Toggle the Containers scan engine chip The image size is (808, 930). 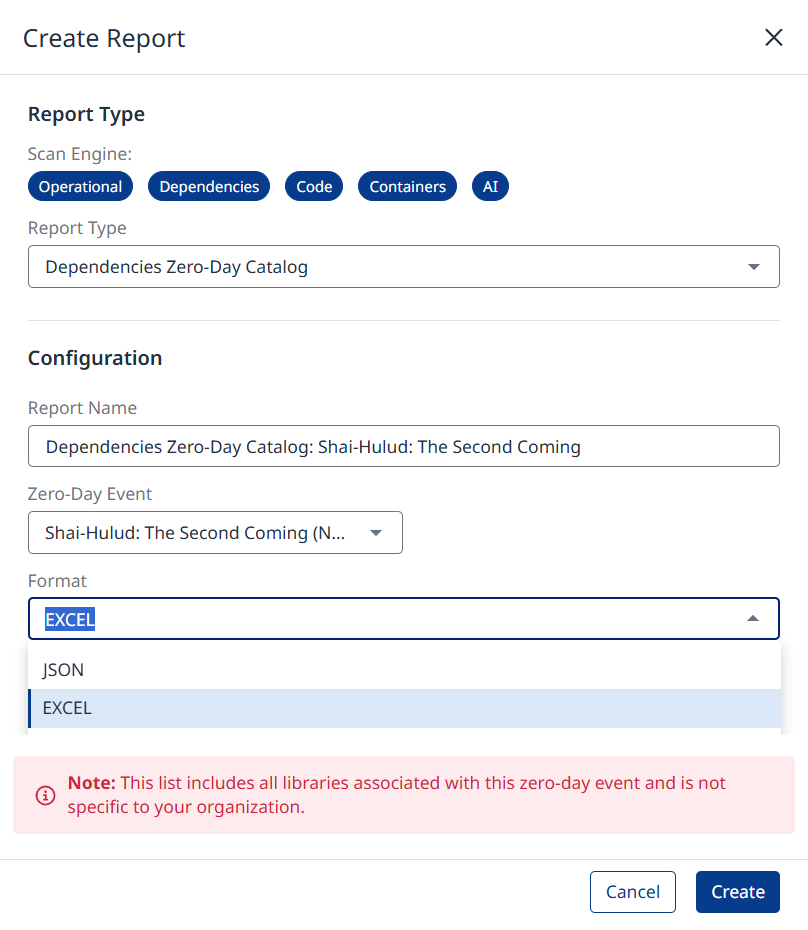[x=407, y=187]
